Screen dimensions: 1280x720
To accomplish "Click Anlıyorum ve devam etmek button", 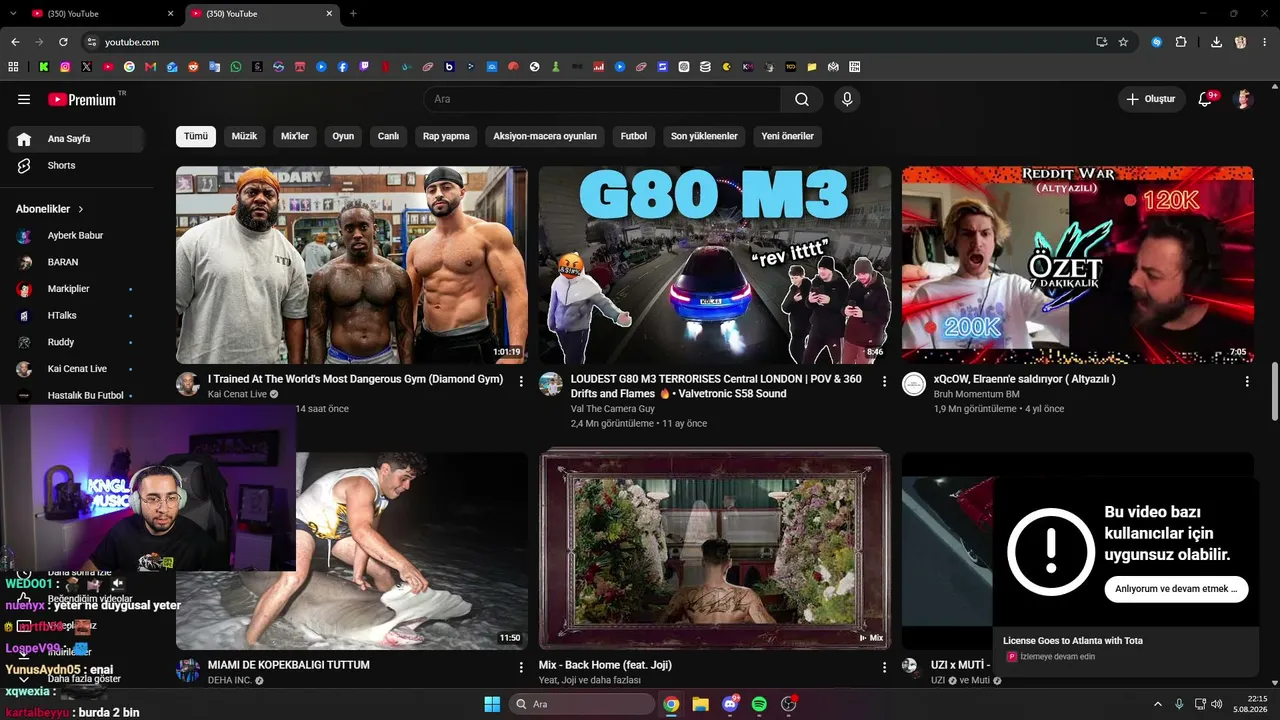I will [1176, 589].
